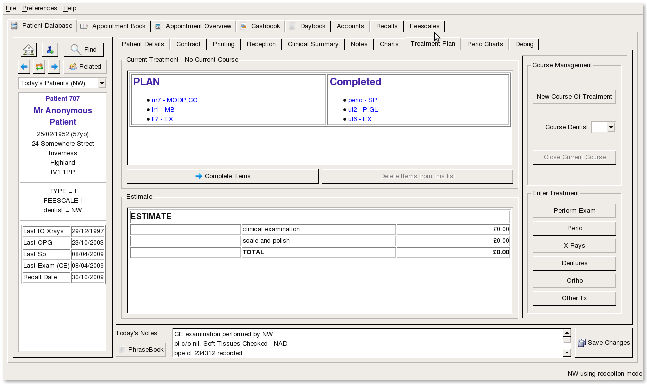Click 'Last OPG' date cell

(x=88, y=243)
